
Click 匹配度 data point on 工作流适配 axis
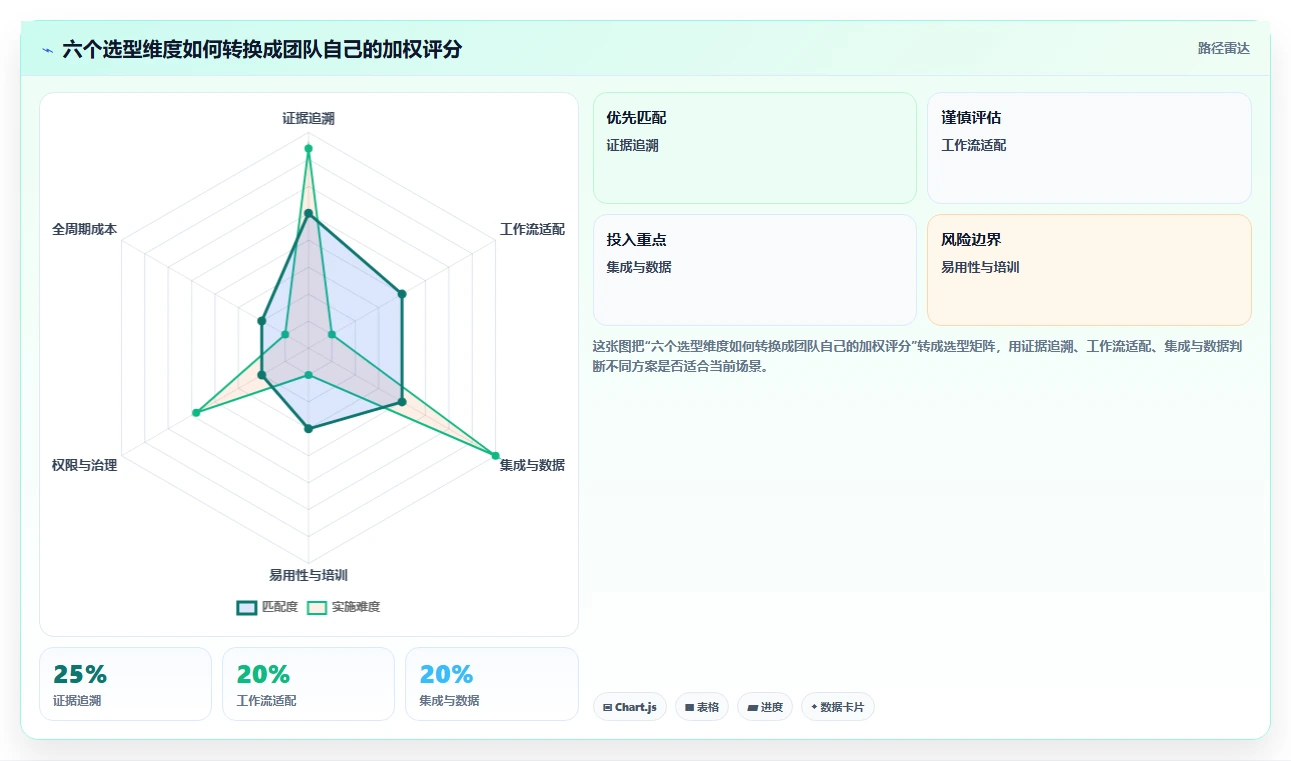pos(402,294)
